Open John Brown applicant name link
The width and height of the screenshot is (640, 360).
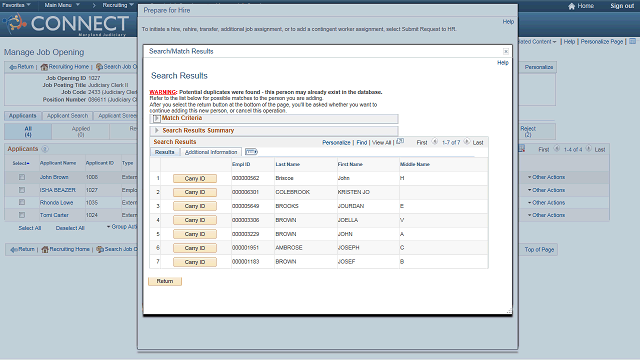tap(54, 177)
